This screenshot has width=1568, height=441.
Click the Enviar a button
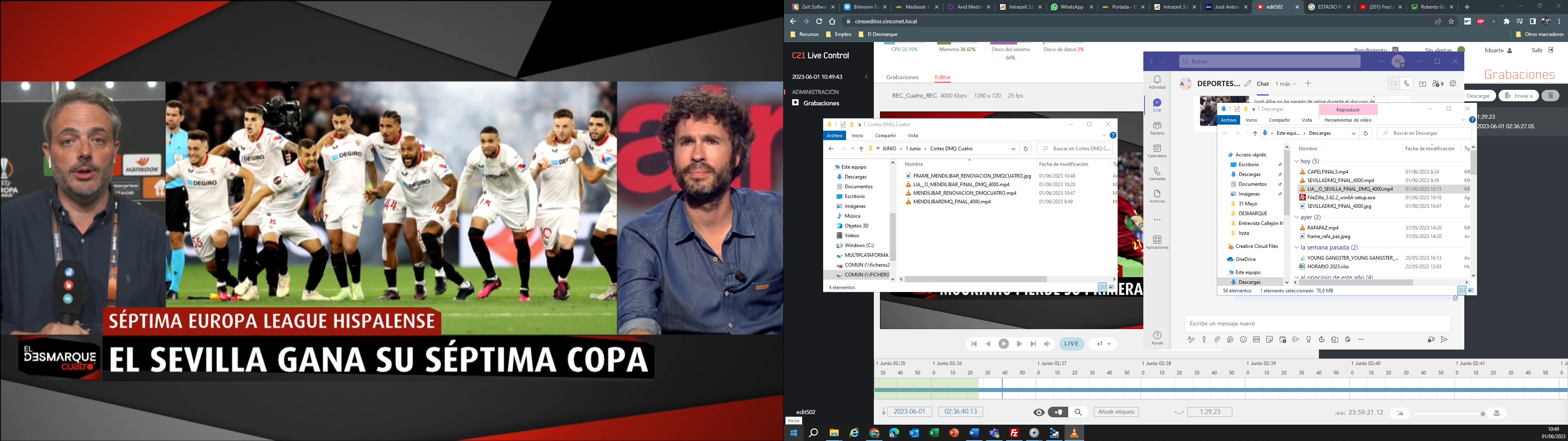pyautogui.click(x=1518, y=96)
